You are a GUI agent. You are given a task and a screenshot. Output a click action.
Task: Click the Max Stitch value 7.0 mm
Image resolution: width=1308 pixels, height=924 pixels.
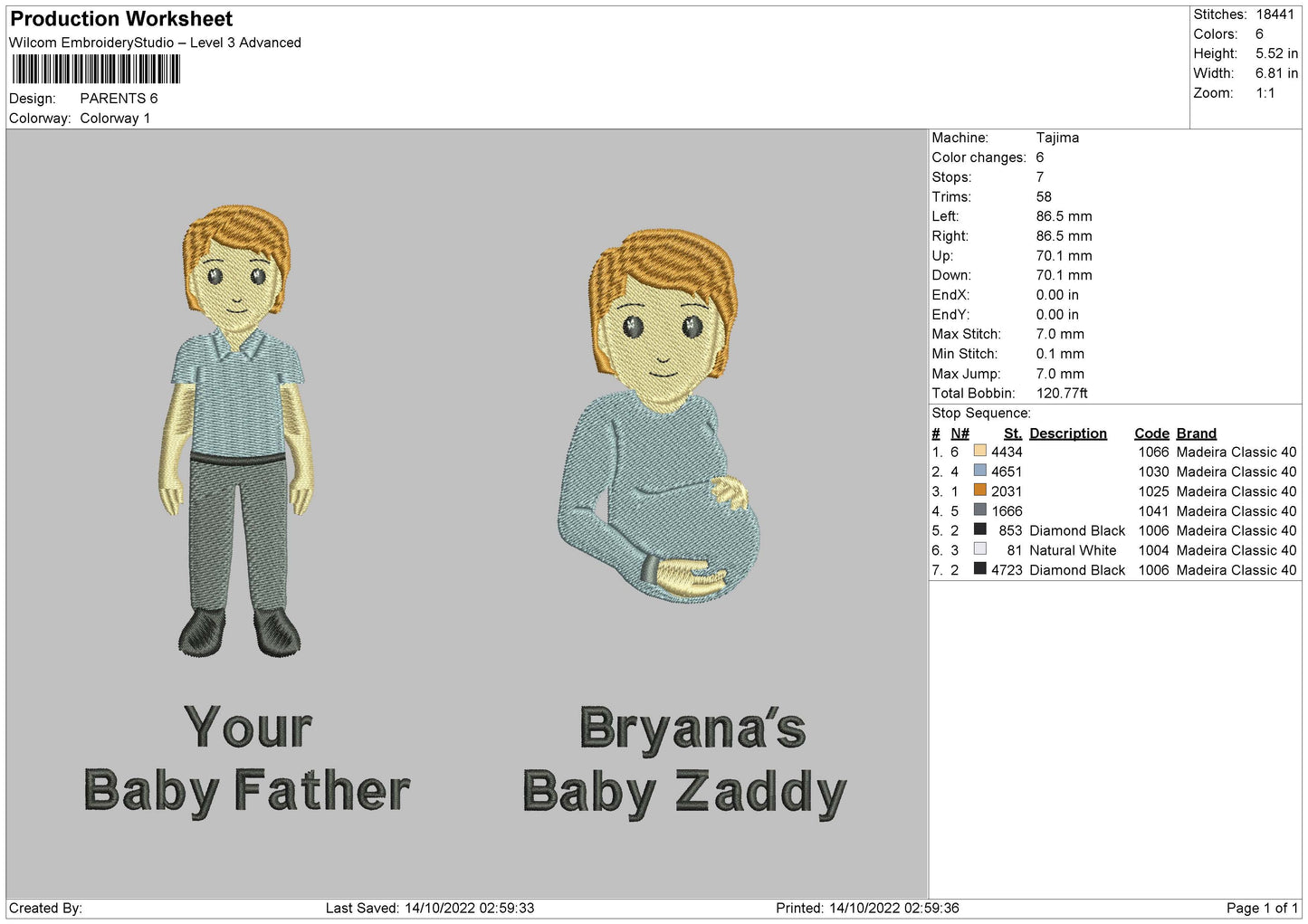click(1060, 334)
